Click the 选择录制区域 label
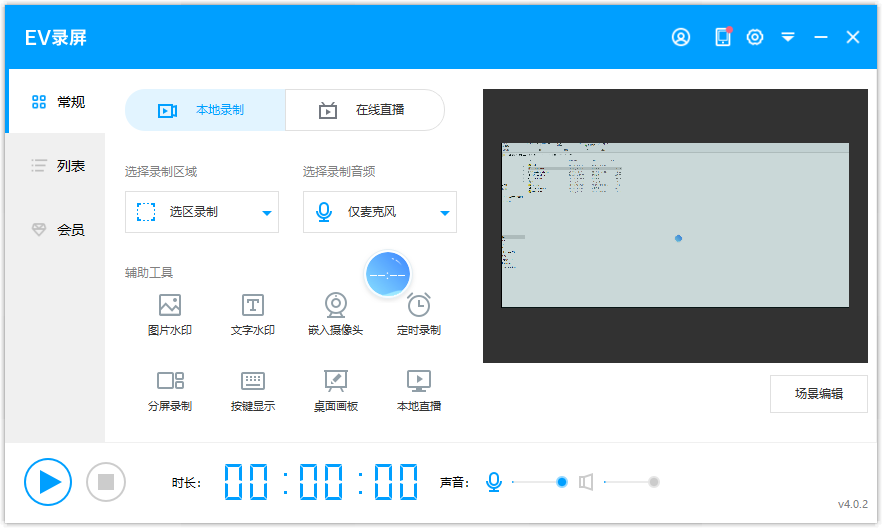This screenshot has height=528, width=882. pos(161,172)
